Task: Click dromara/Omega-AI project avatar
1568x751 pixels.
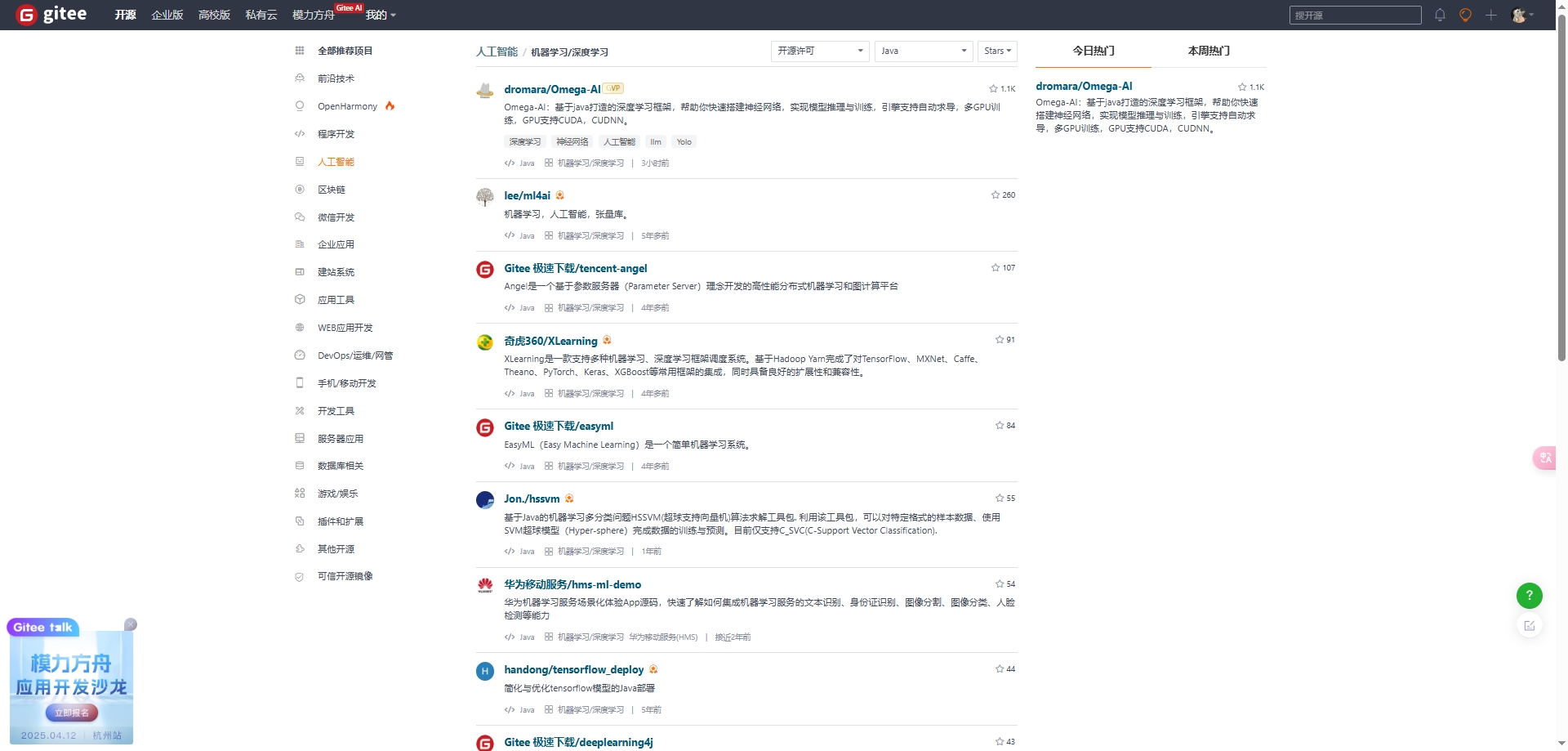Action: (485, 91)
